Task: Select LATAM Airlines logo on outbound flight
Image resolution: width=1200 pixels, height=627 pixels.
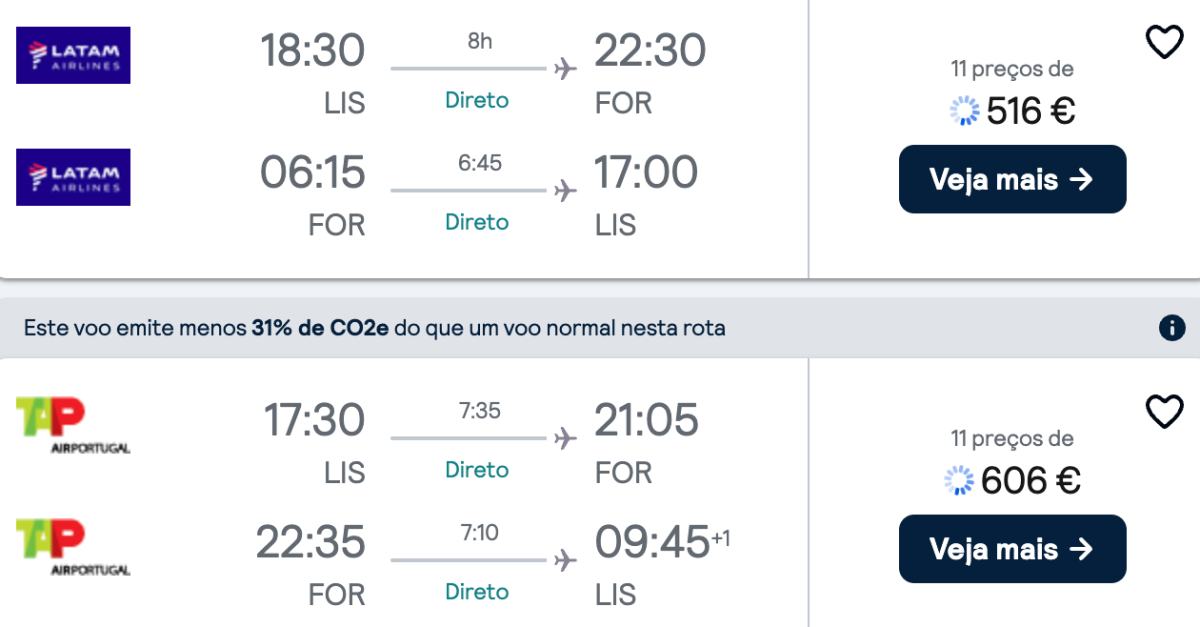Action: pyautogui.click(x=73, y=55)
